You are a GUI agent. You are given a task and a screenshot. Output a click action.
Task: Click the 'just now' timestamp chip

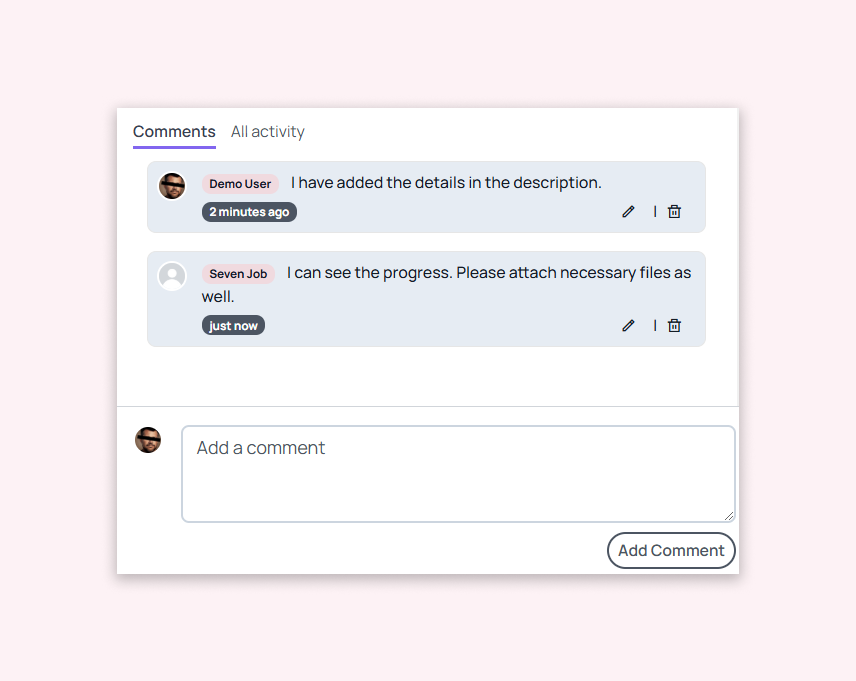(233, 325)
